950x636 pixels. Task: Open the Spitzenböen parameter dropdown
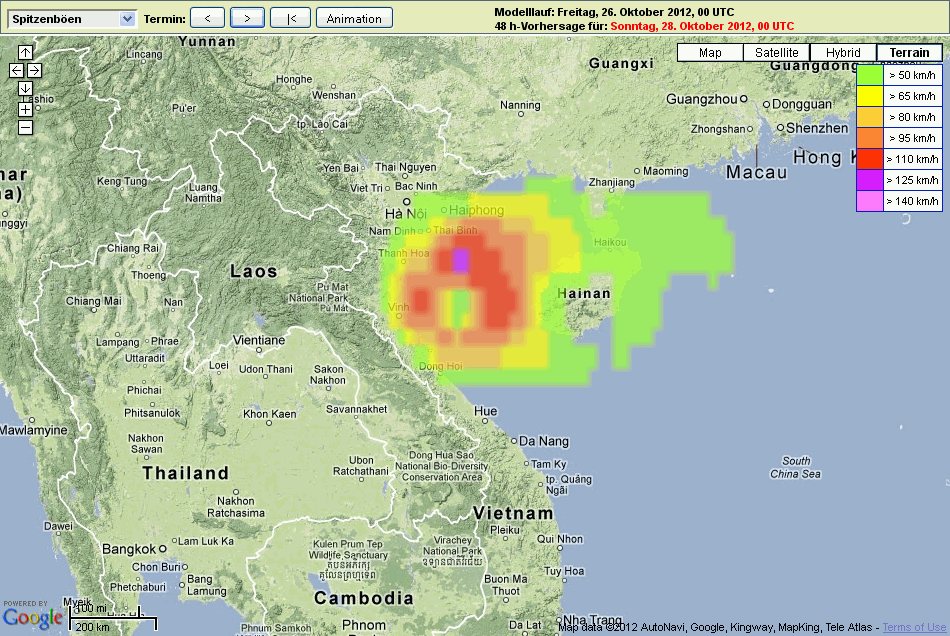72,19
